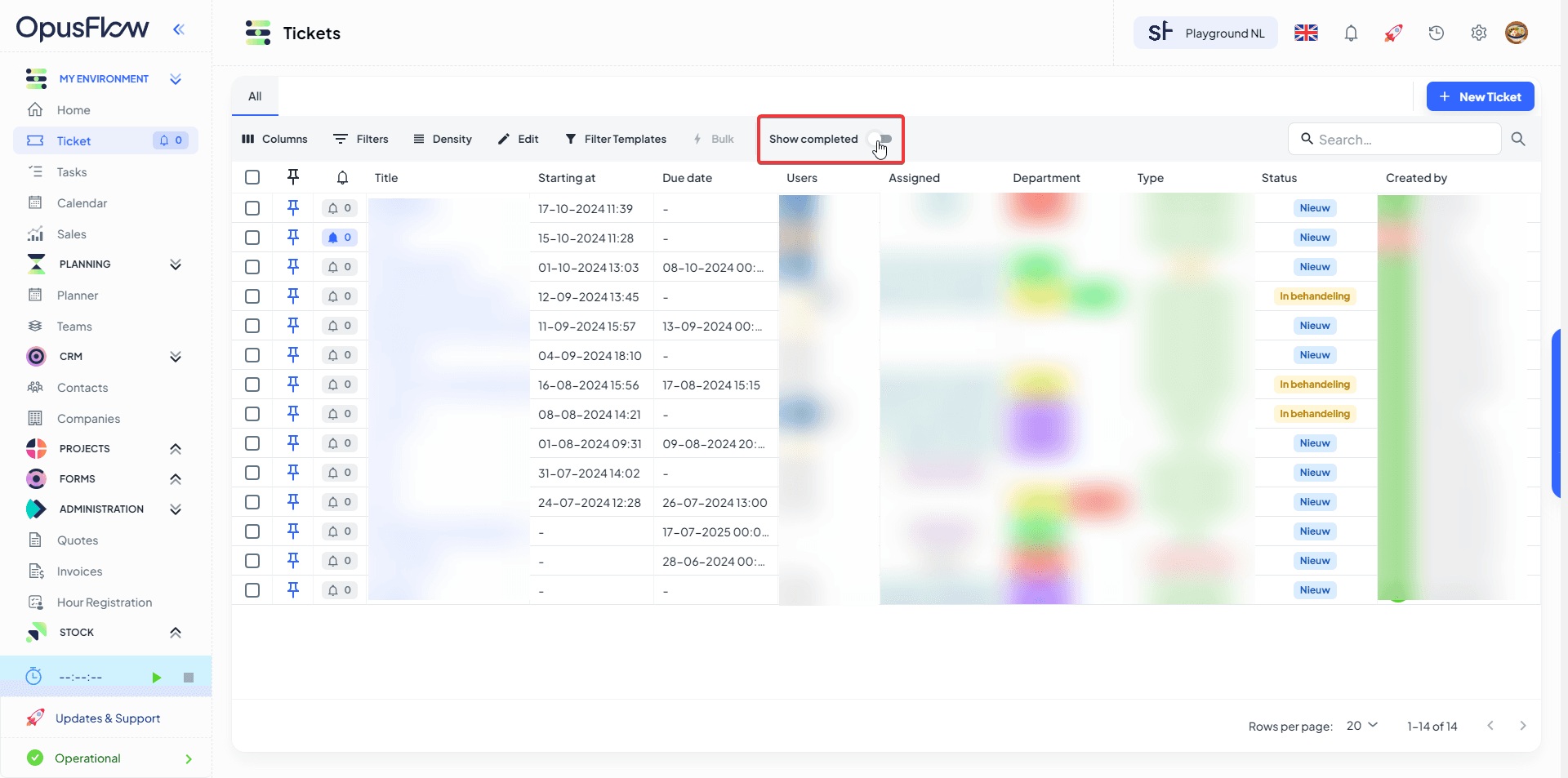Click the UK flag language icon

pyautogui.click(x=1306, y=33)
